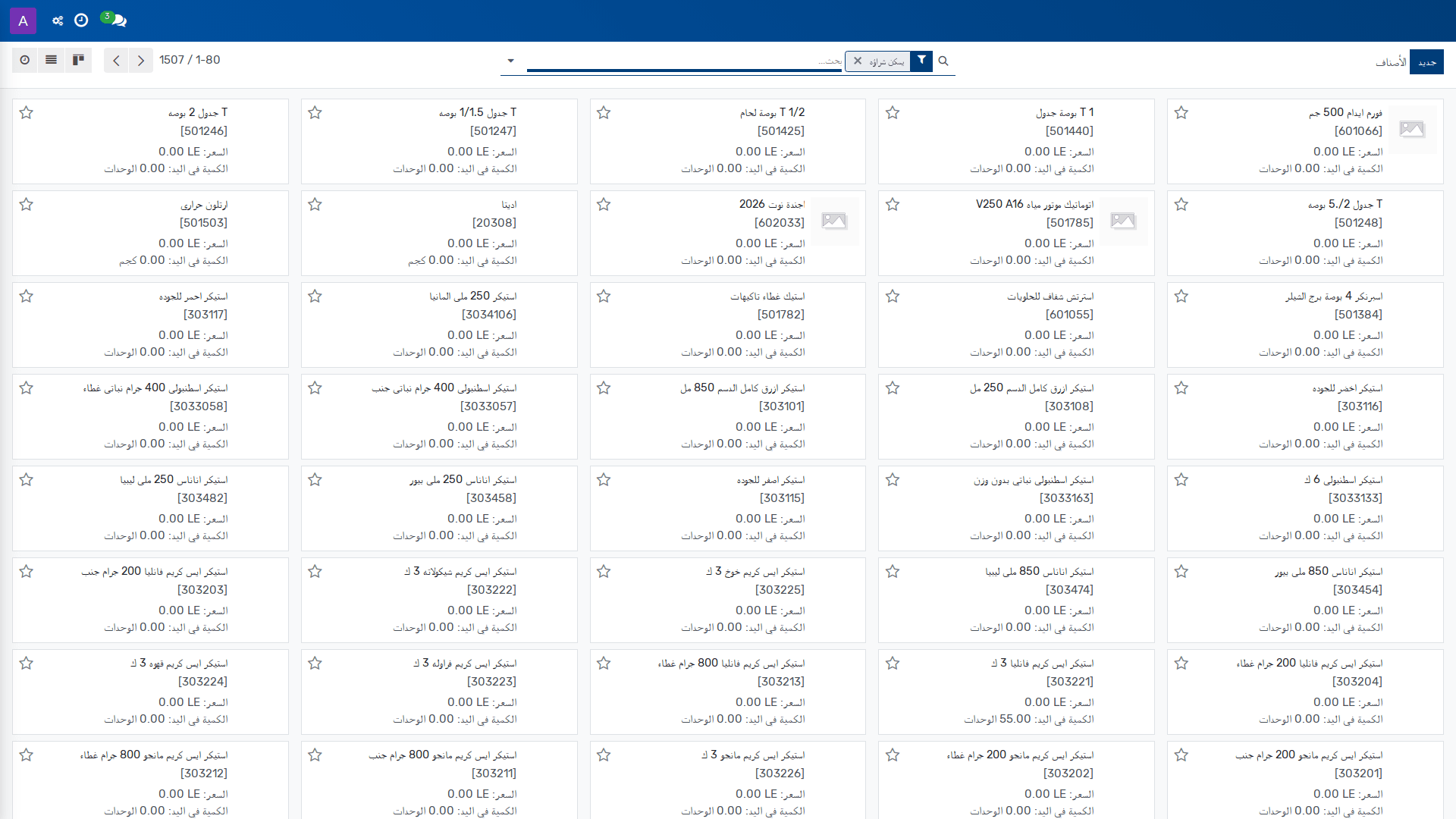Go to the previous page of records

116,61
